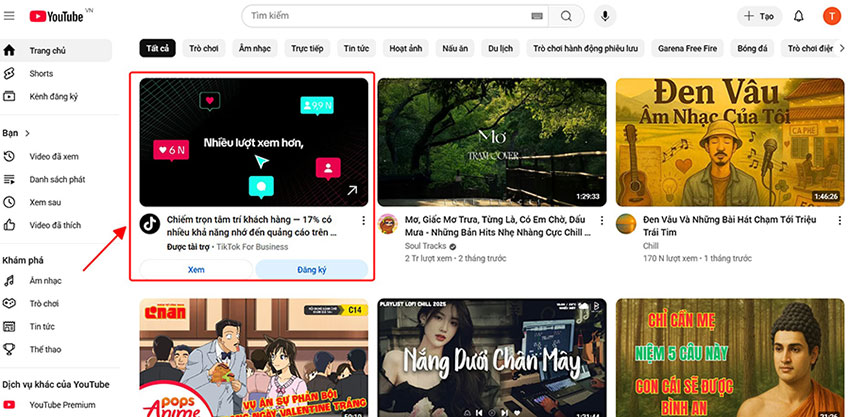Open the Mơ Trạm Cover video thumbnail
The height and width of the screenshot is (417, 850).
(492, 142)
